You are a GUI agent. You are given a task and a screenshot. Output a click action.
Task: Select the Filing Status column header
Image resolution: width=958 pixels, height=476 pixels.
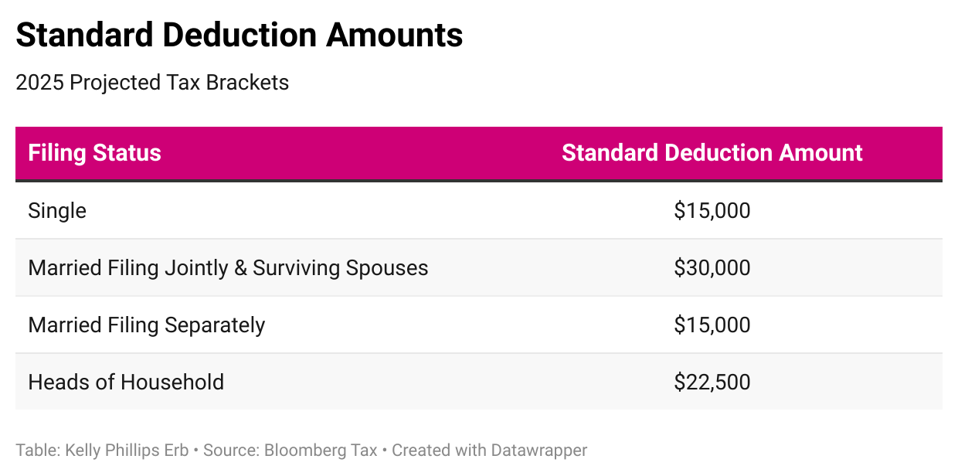coord(94,153)
